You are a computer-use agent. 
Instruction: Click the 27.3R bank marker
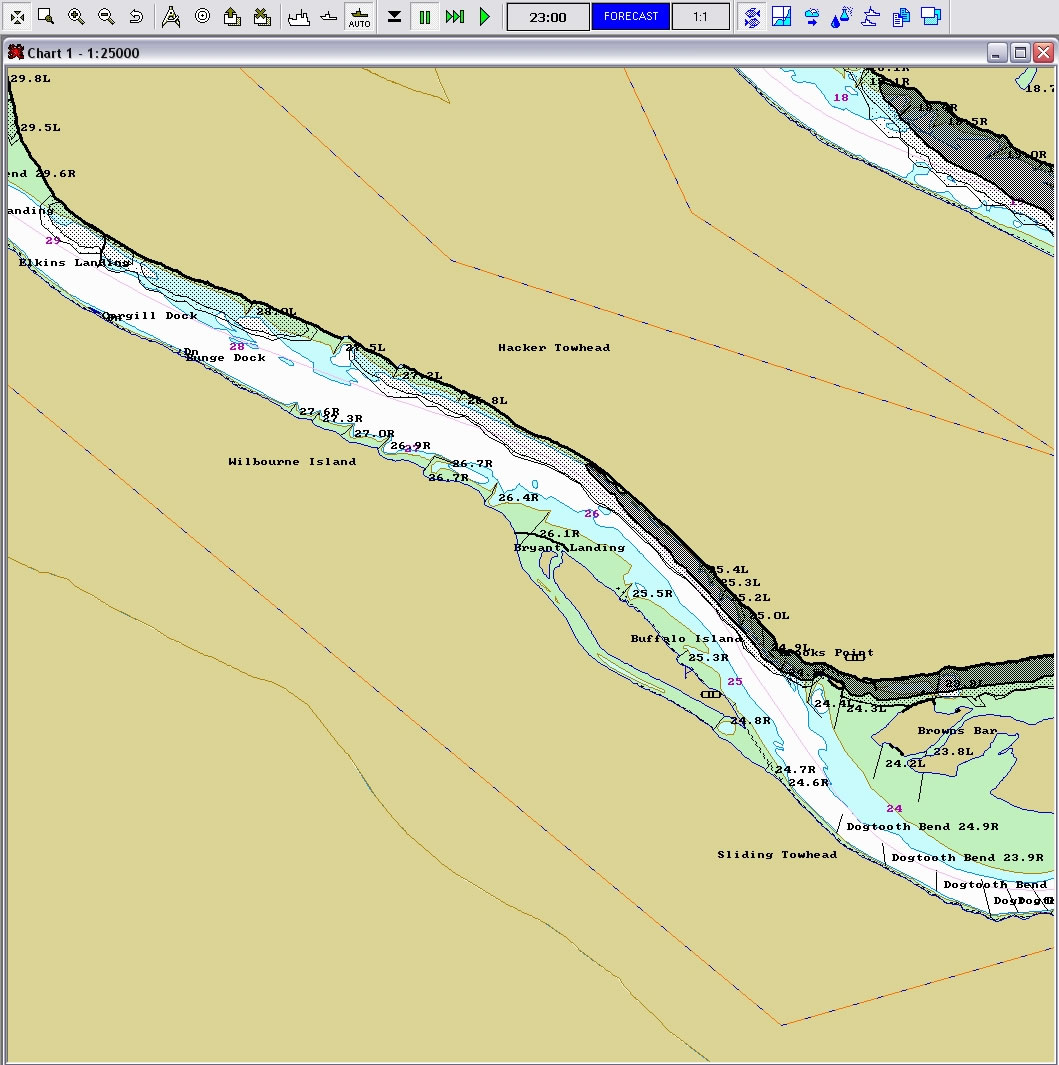[342, 418]
